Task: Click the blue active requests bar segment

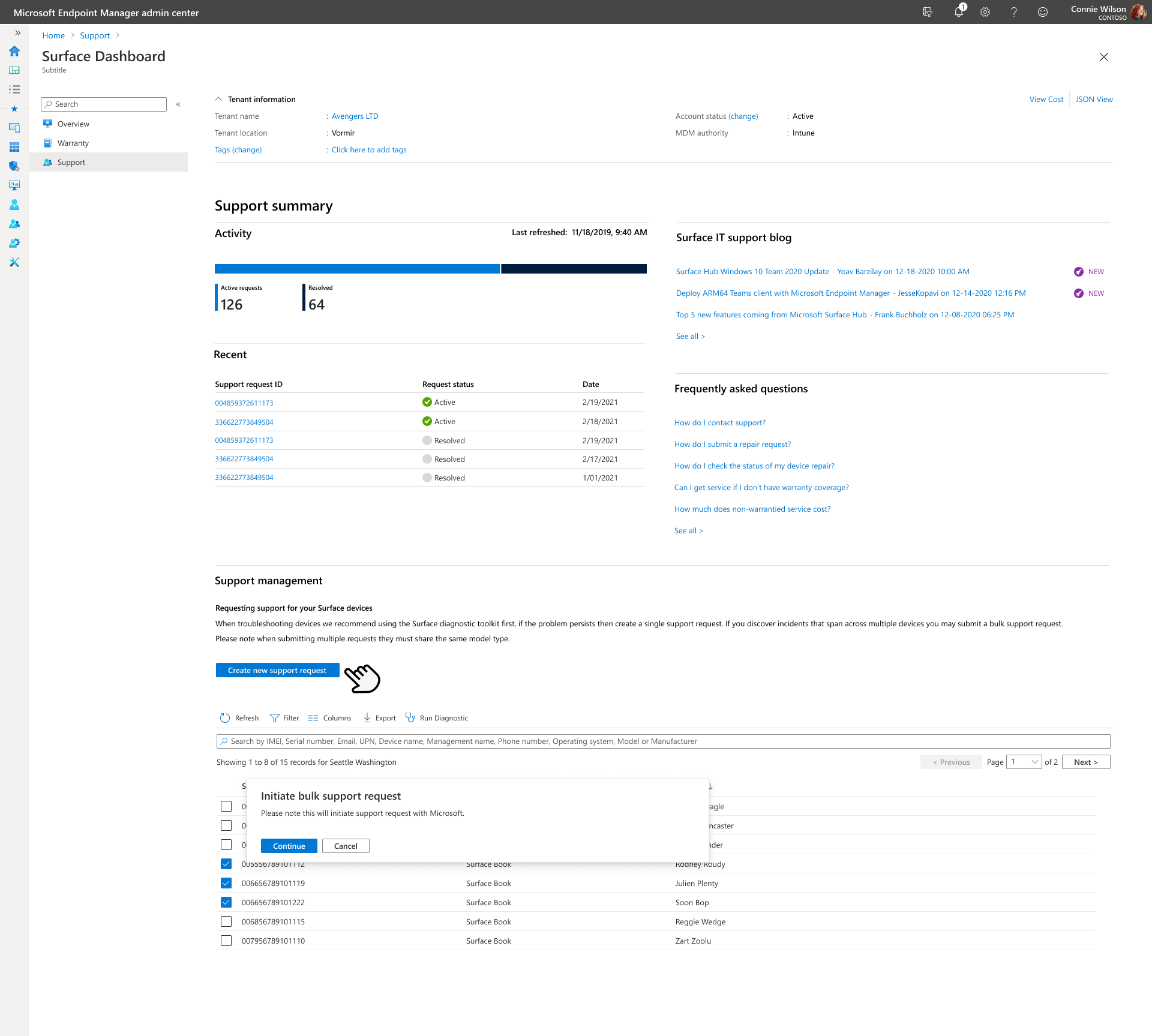Action: coord(357,269)
